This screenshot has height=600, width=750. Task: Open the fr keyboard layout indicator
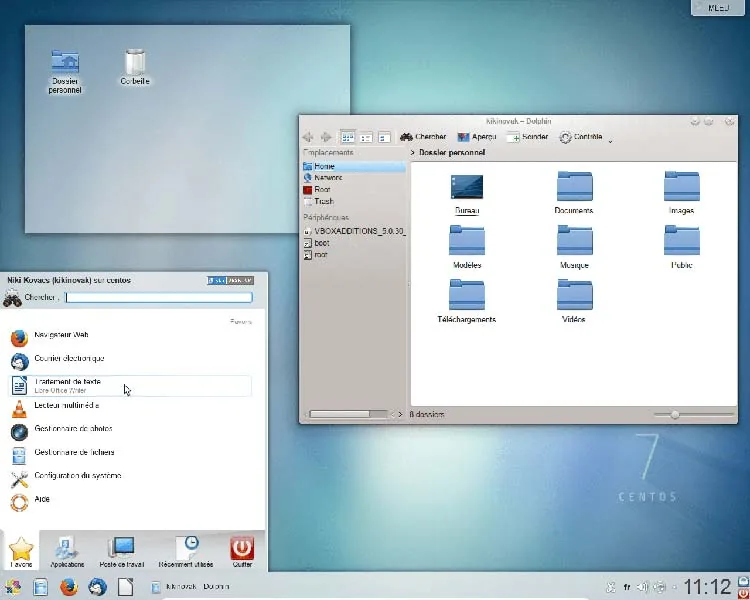(627, 587)
